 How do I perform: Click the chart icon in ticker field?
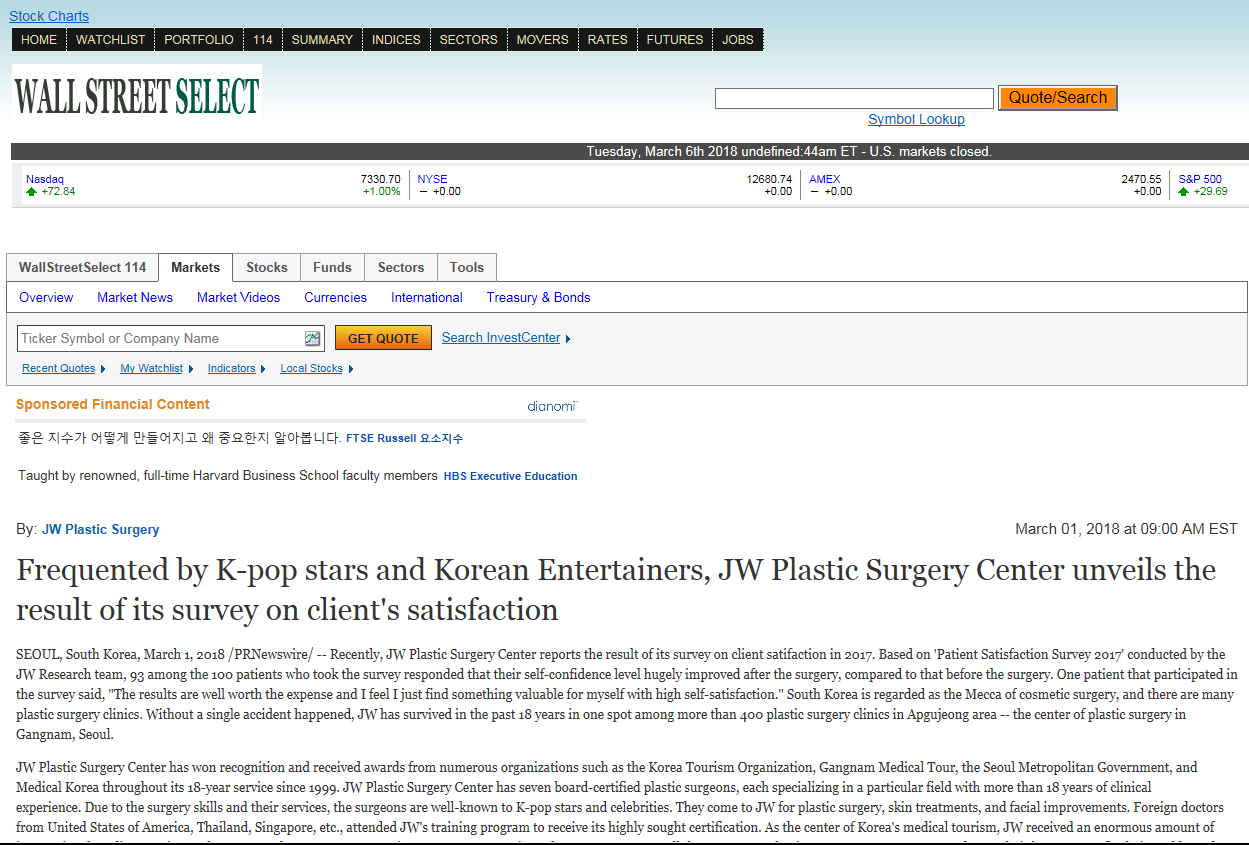[x=313, y=339]
